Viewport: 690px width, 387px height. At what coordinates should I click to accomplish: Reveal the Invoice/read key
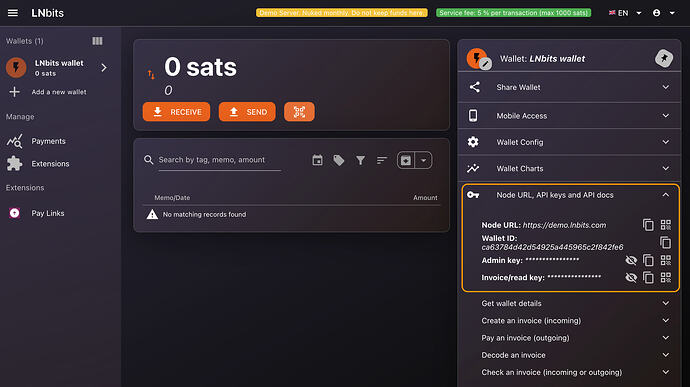tap(631, 277)
